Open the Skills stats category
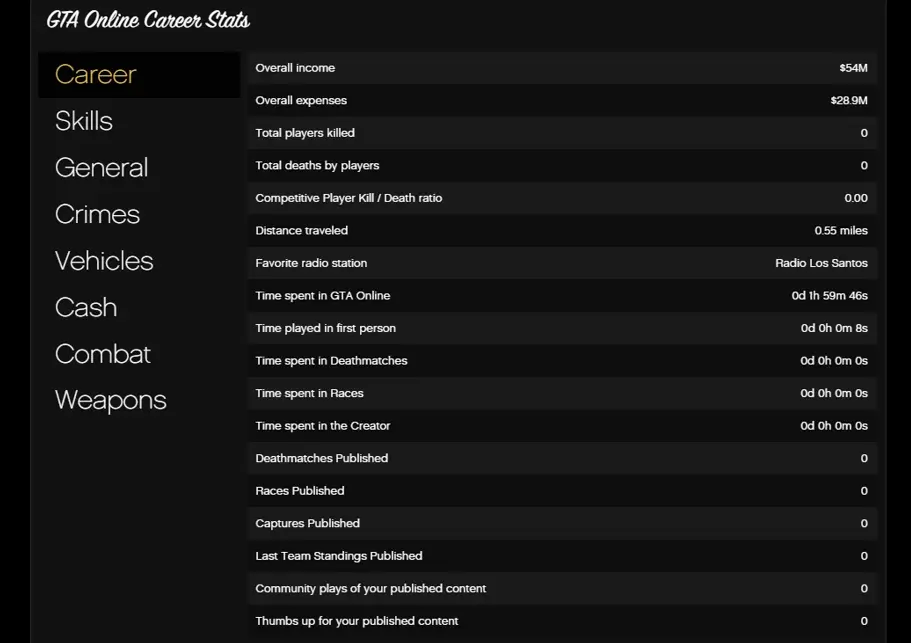This screenshot has height=643, width=911. point(84,121)
